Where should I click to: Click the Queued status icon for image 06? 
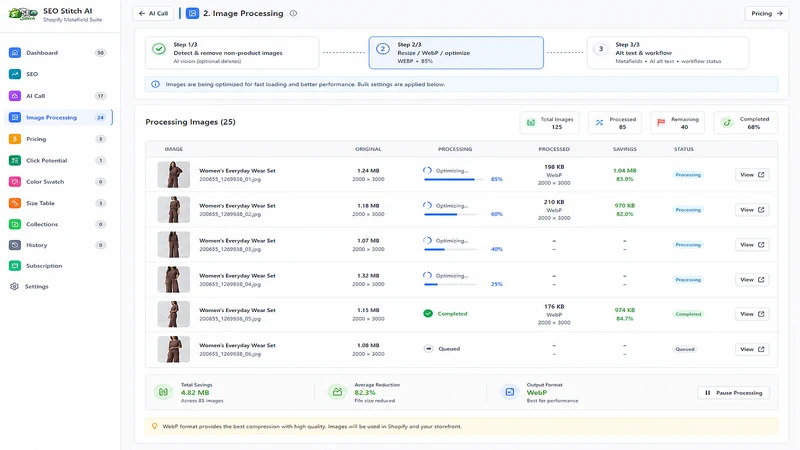429,348
